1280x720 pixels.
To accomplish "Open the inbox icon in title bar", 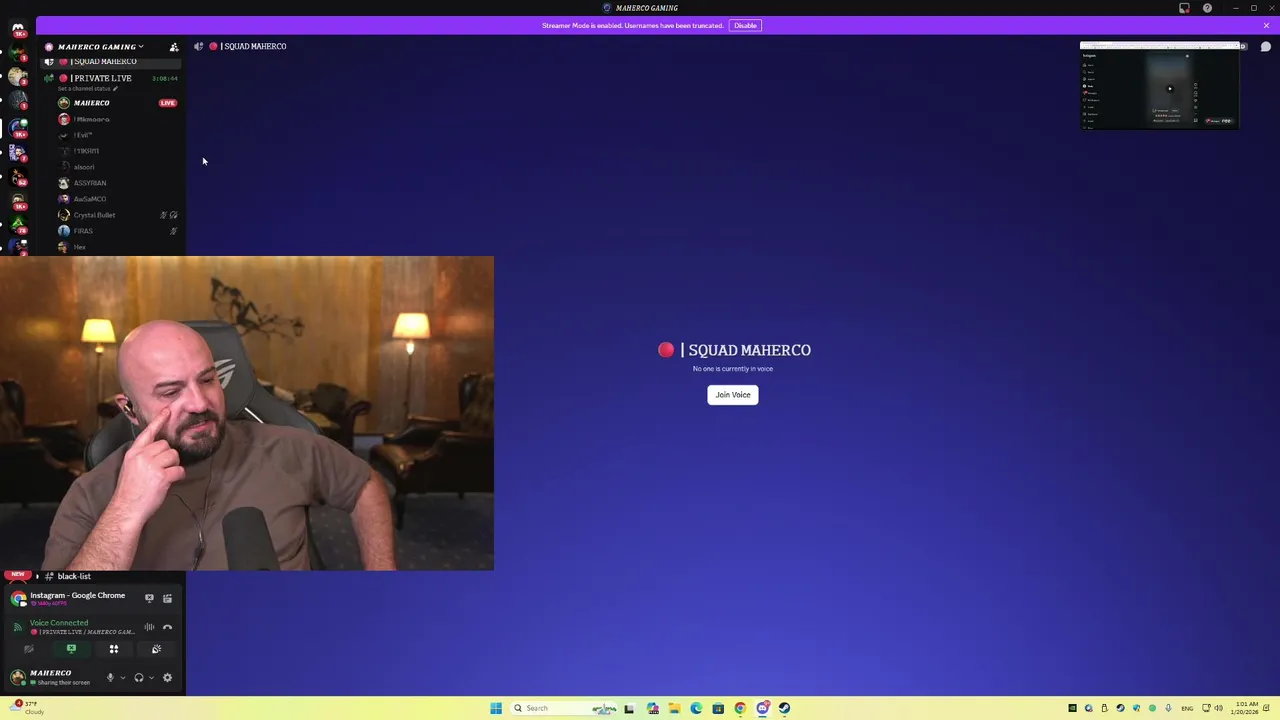I will click(1184, 8).
